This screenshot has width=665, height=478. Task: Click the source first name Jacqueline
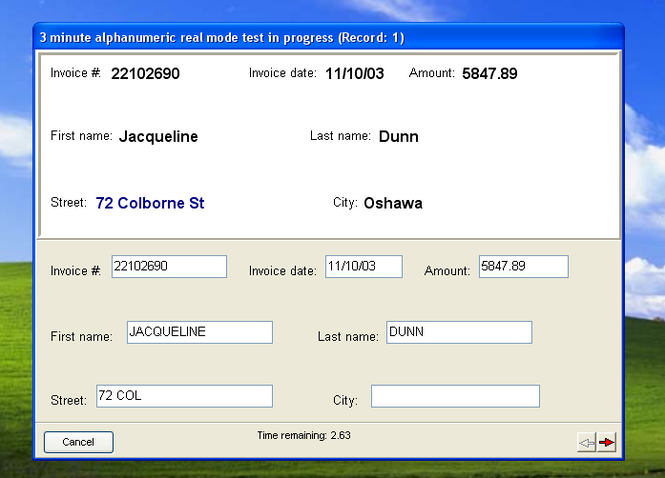(159, 137)
